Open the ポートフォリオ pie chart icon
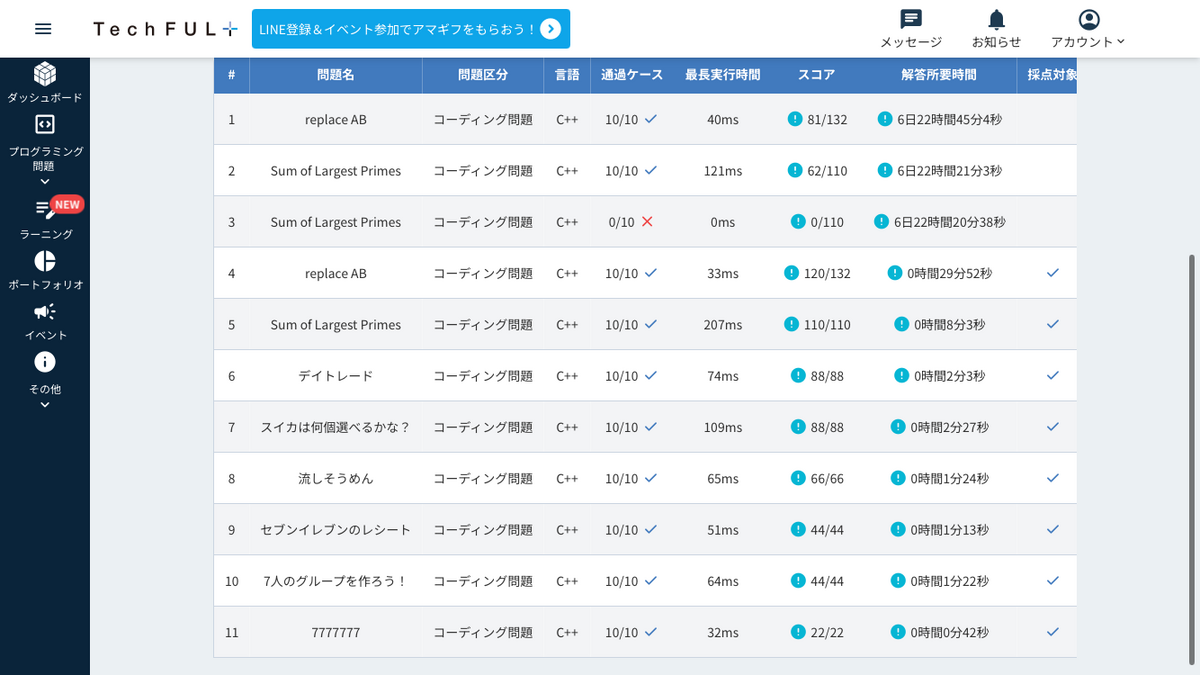The height and width of the screenshot is (675, 1200). tap(45, 261)
